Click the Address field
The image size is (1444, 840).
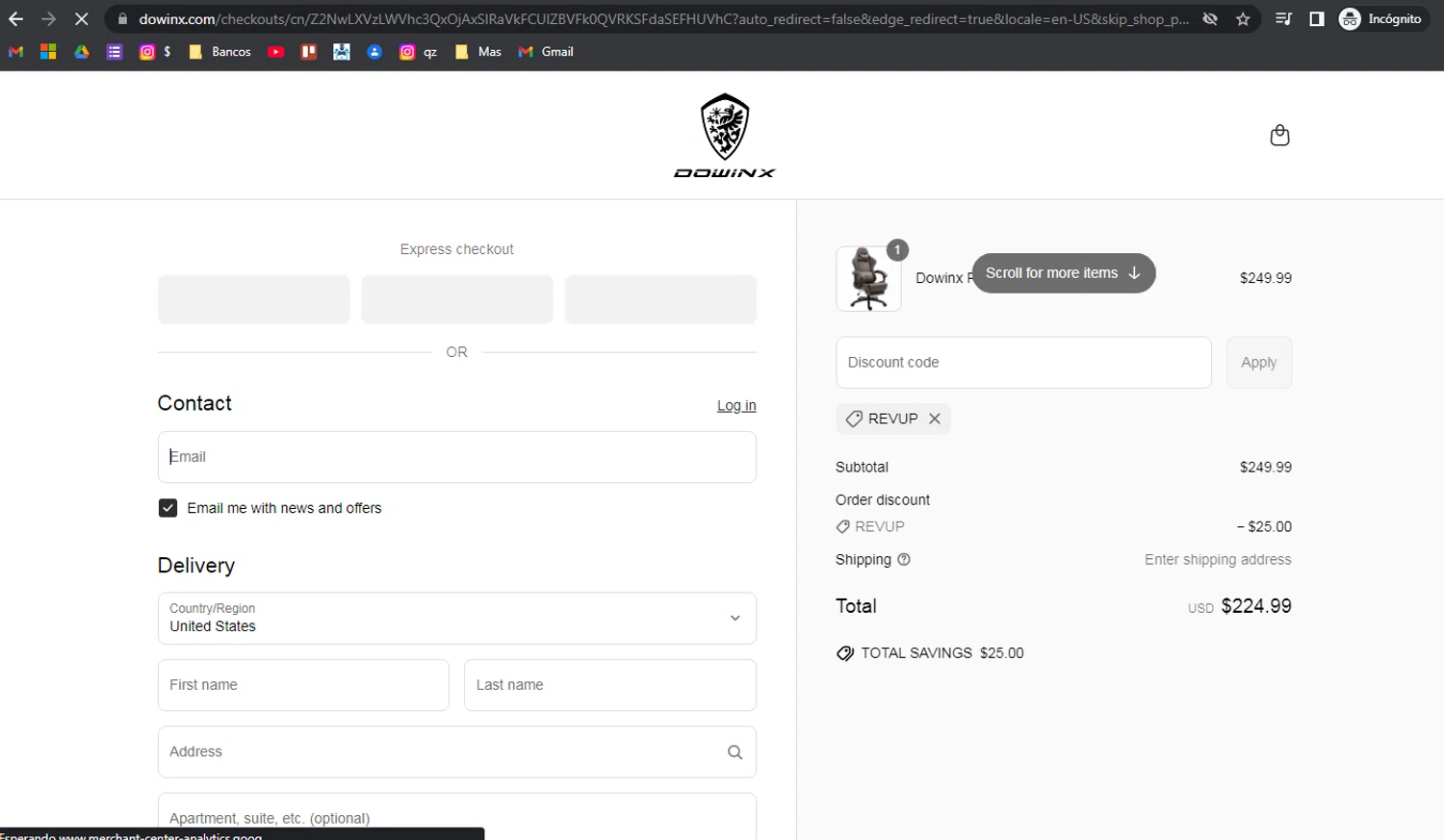coord(457,751)
